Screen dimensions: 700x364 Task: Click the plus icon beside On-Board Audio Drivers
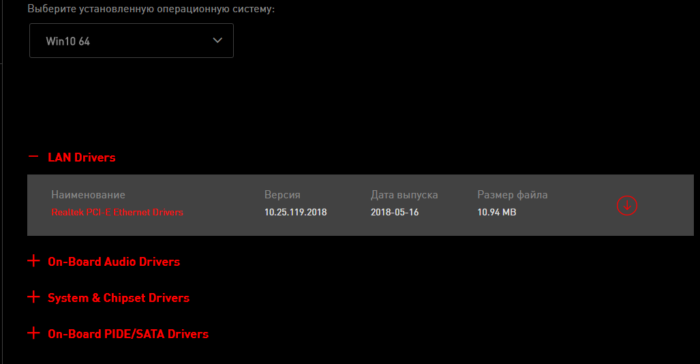point(33,261)
